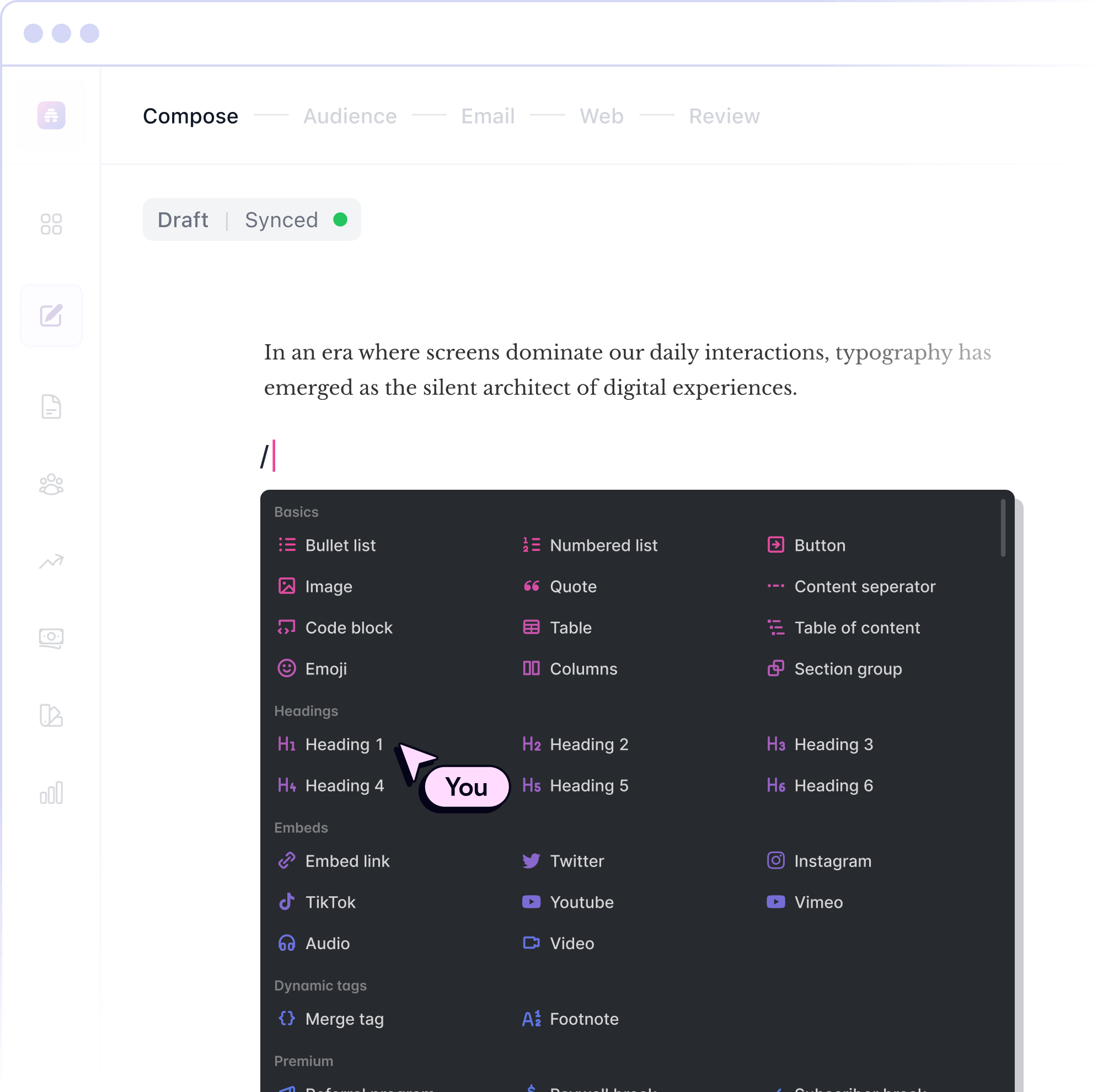The width and height of the screenshot is (1103, 1092).
Task: Open the trending growth arrow icon
Action: [51, 561]
